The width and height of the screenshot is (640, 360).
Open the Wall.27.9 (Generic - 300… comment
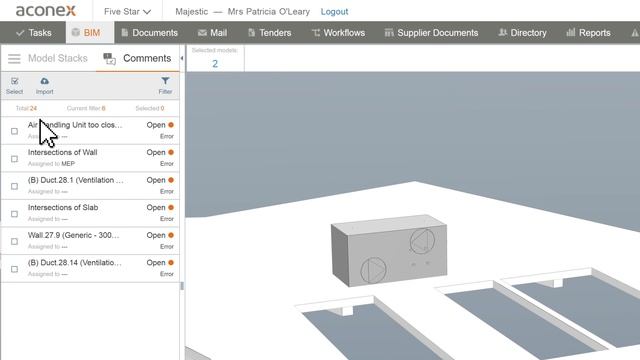pos(73,235)
